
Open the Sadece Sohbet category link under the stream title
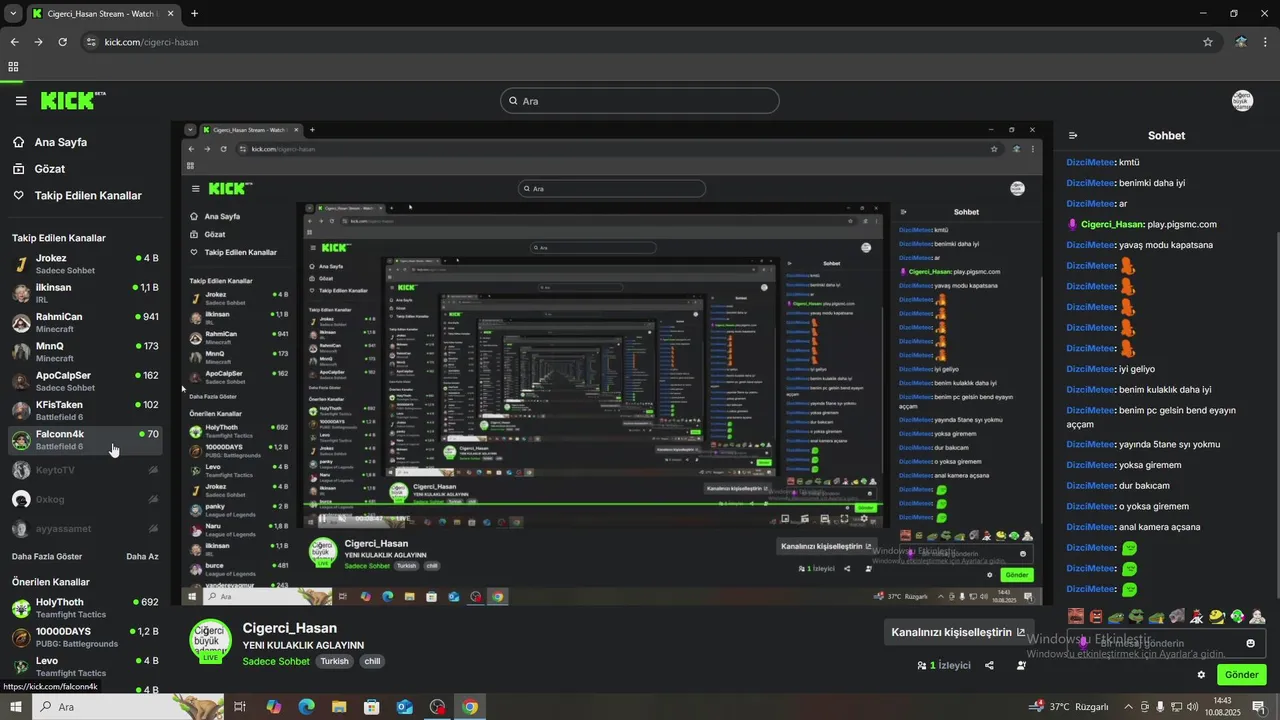pos(276,662)
